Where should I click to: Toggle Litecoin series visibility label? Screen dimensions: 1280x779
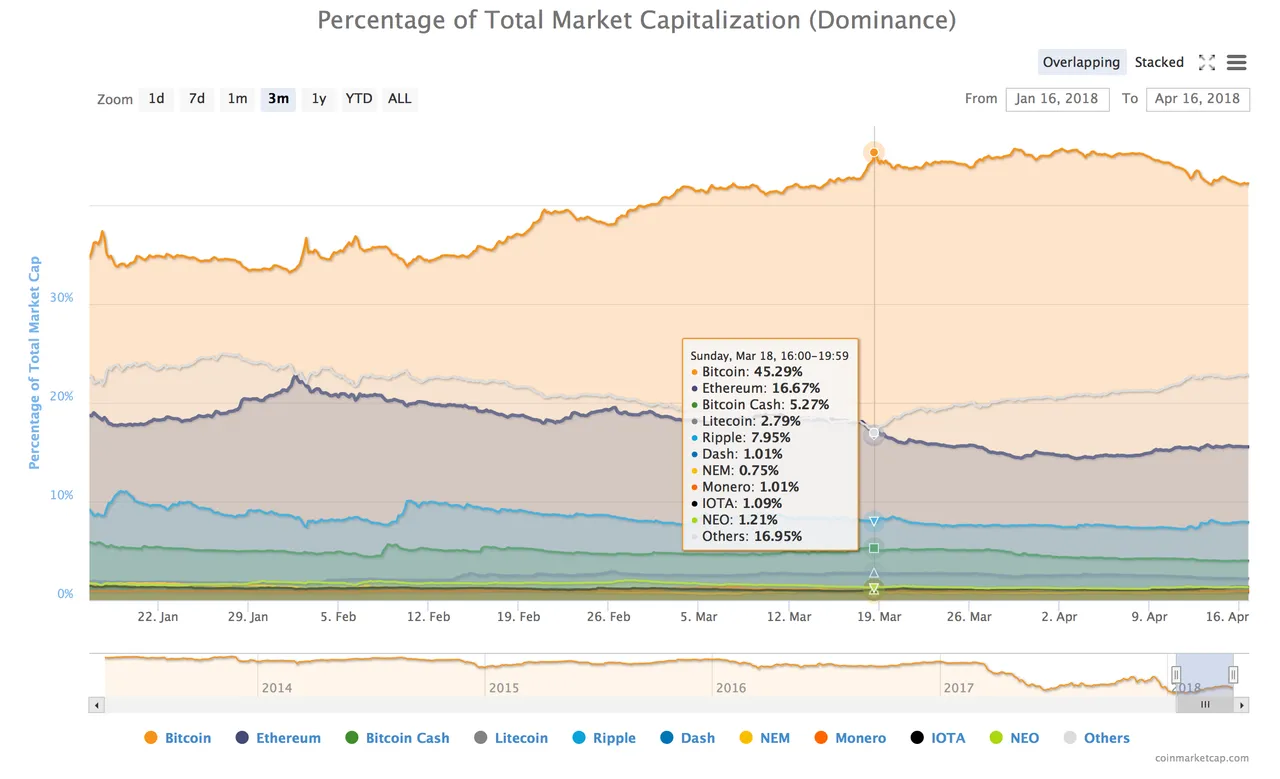[x=521, y=738]
